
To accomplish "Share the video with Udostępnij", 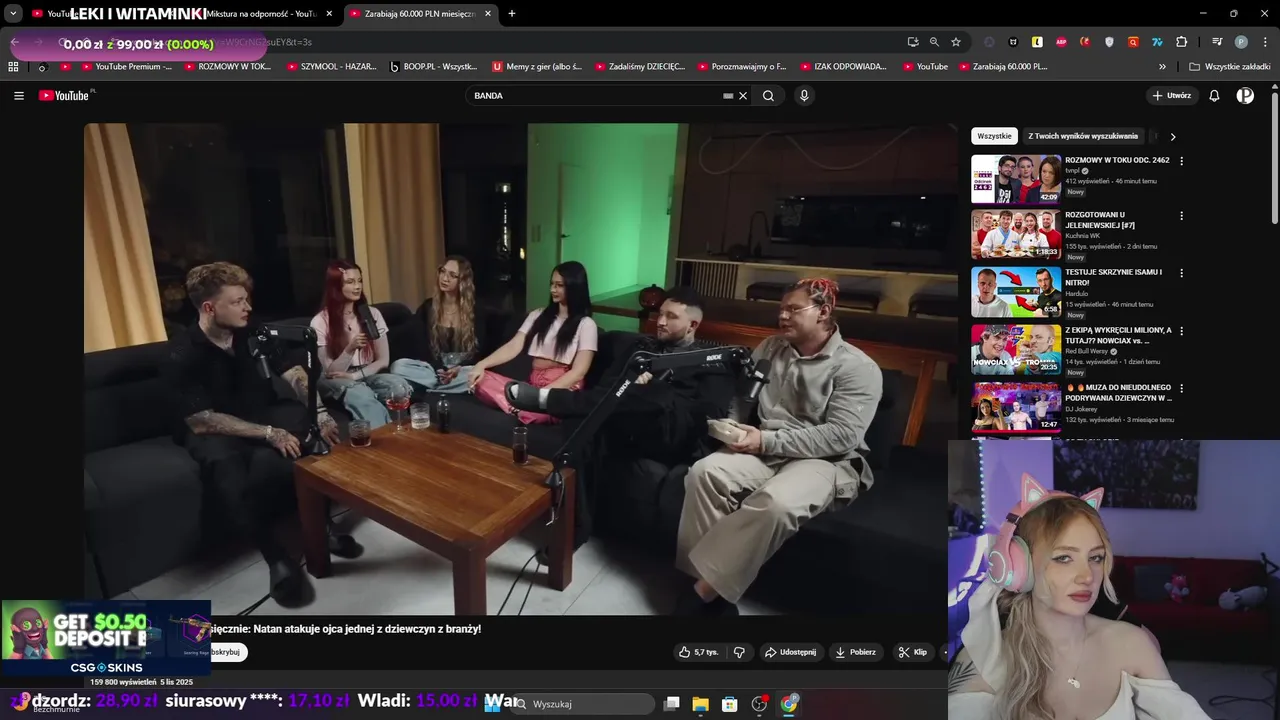I will 790,652.
